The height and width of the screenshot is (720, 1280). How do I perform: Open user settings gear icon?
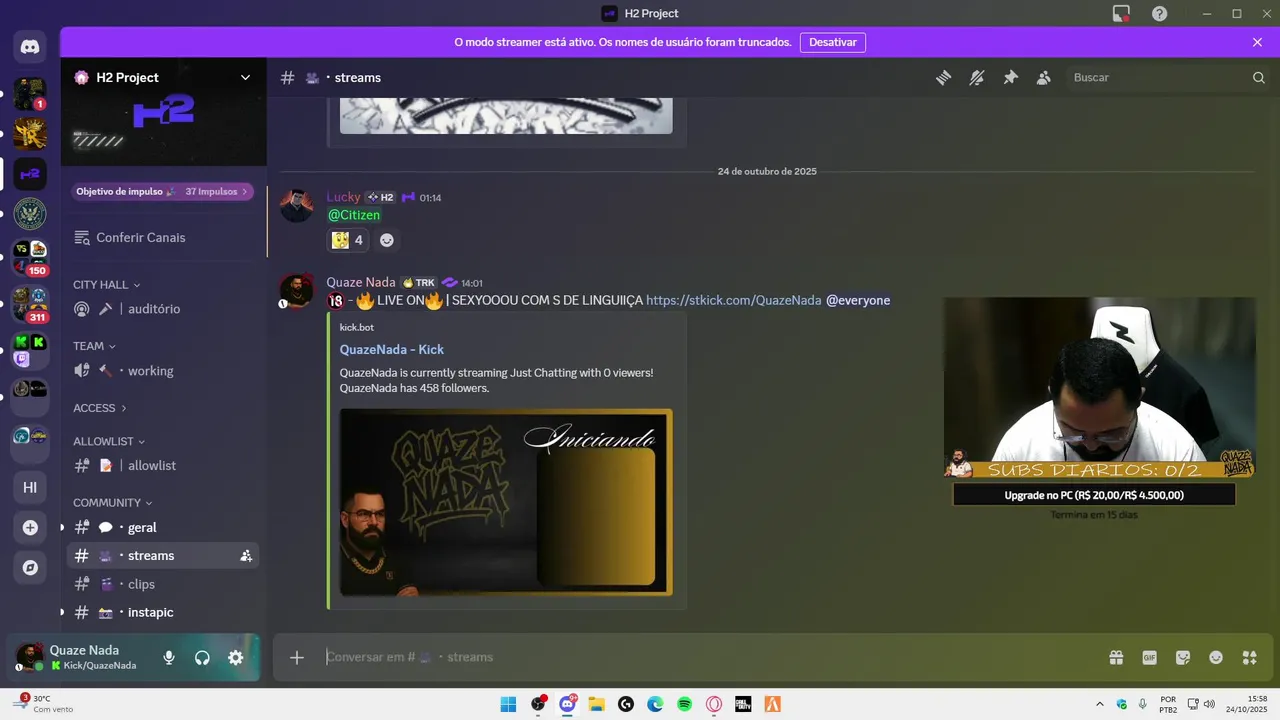(x=235, y=658)
